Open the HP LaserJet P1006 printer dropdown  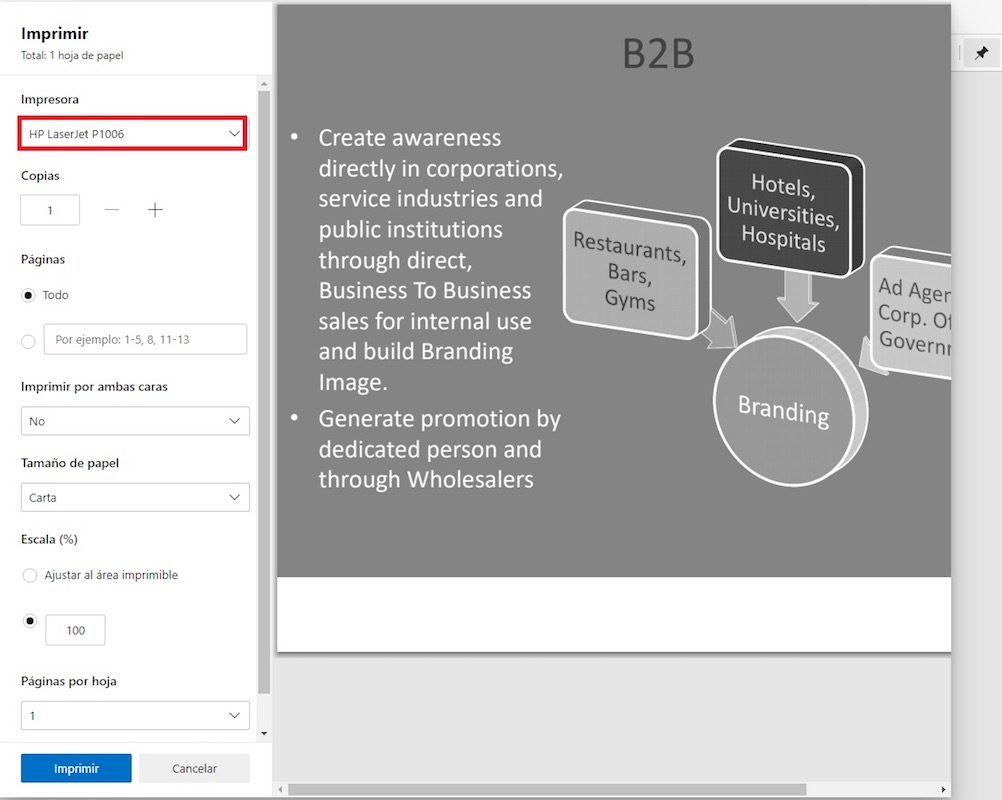[x=133, y=134]
